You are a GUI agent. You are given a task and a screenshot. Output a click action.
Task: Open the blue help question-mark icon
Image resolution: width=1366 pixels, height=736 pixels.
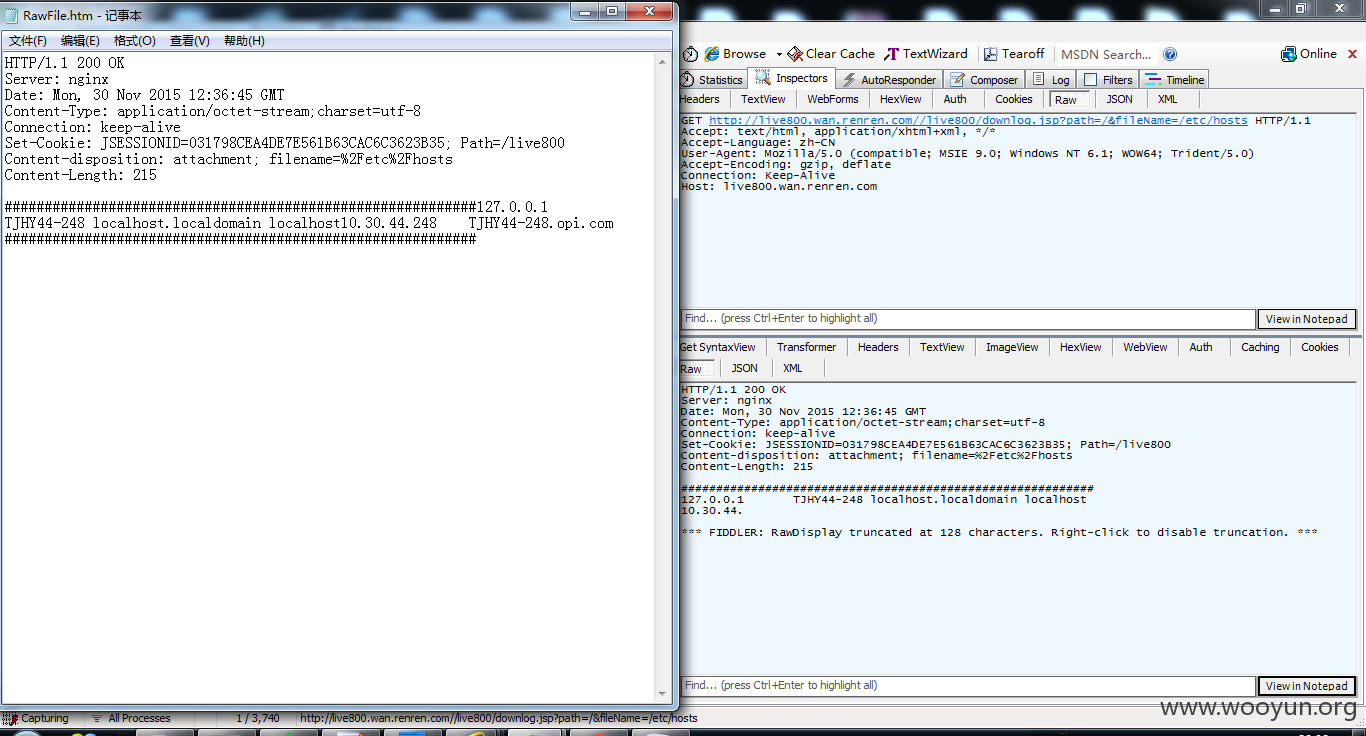tap(1170, 54)
